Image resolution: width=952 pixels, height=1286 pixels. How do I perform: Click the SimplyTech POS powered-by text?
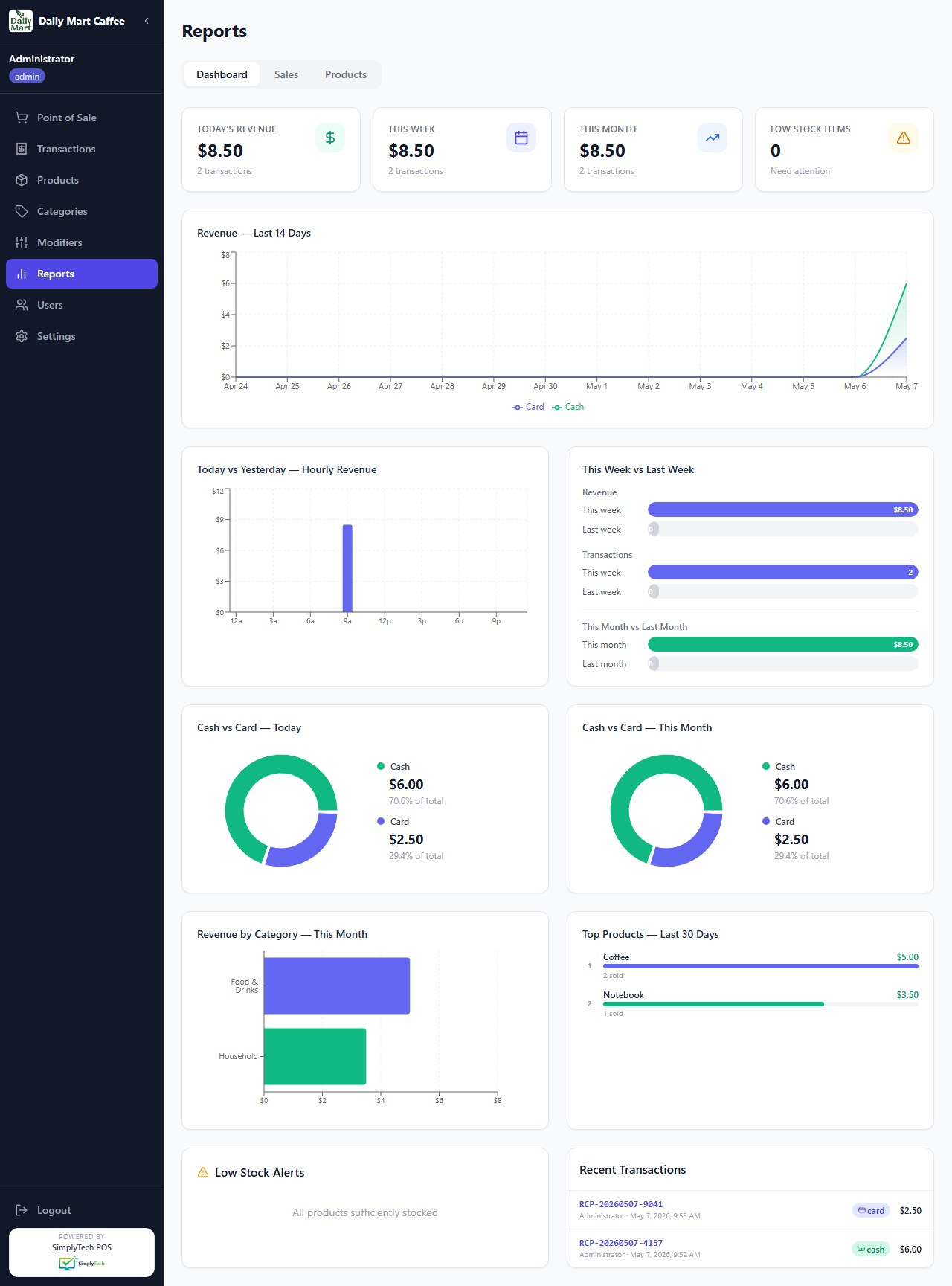[82, 1247]
